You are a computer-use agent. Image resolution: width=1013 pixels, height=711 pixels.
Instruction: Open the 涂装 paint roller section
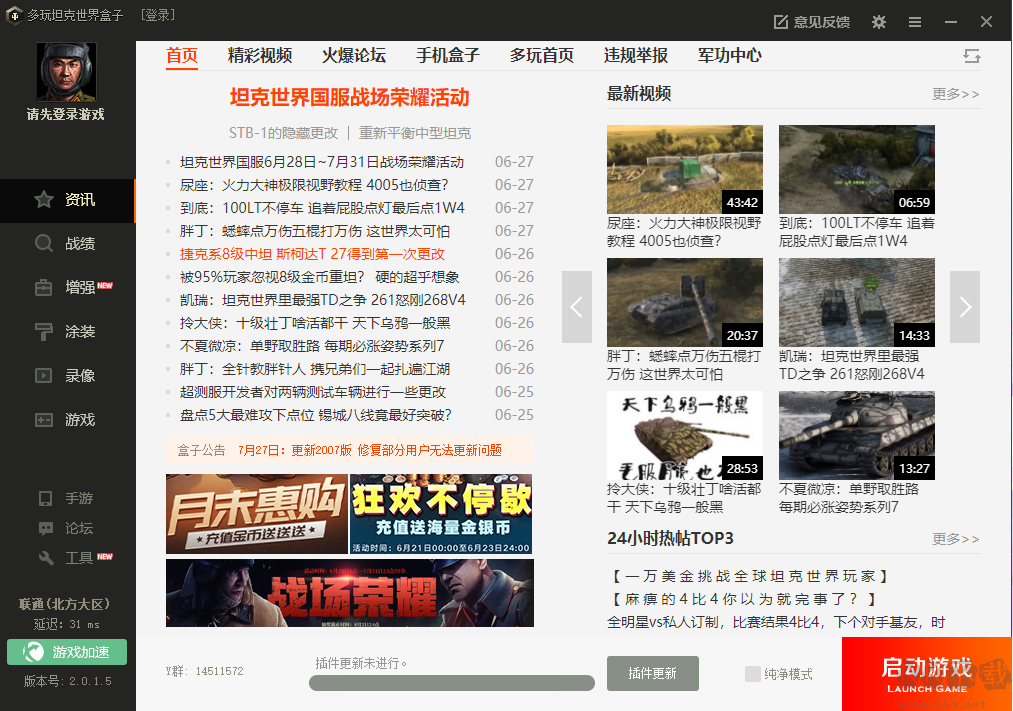click(67, 332)
